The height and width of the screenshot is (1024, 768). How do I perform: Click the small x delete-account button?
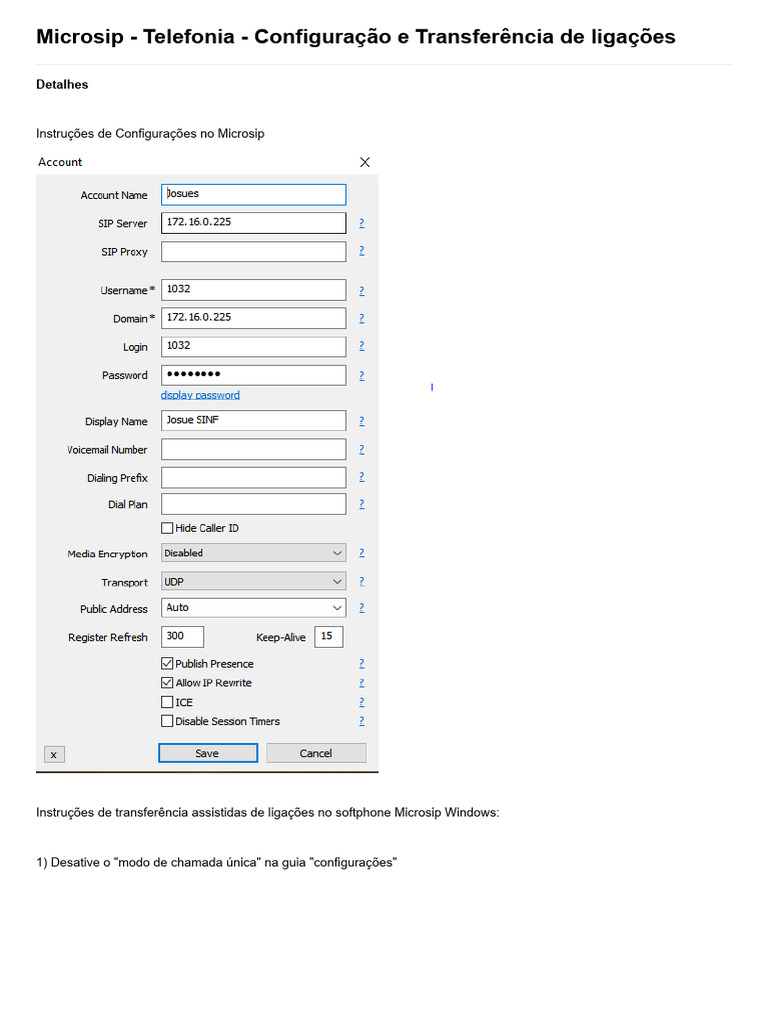point(54,754)
